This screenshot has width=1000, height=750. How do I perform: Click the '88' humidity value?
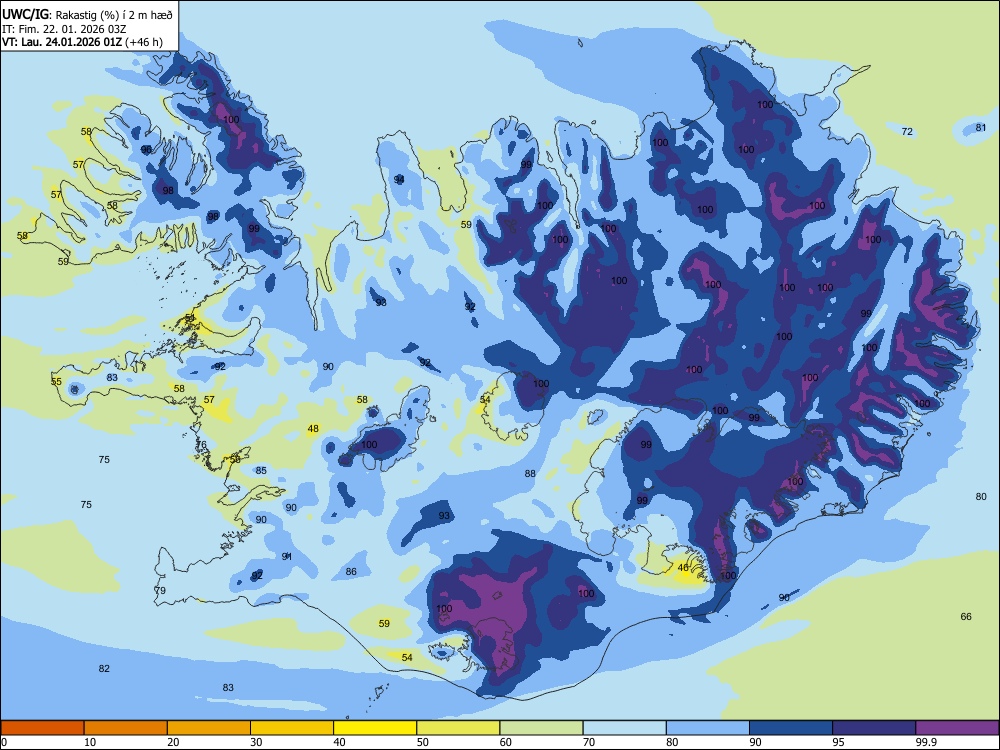coord(530,473)
